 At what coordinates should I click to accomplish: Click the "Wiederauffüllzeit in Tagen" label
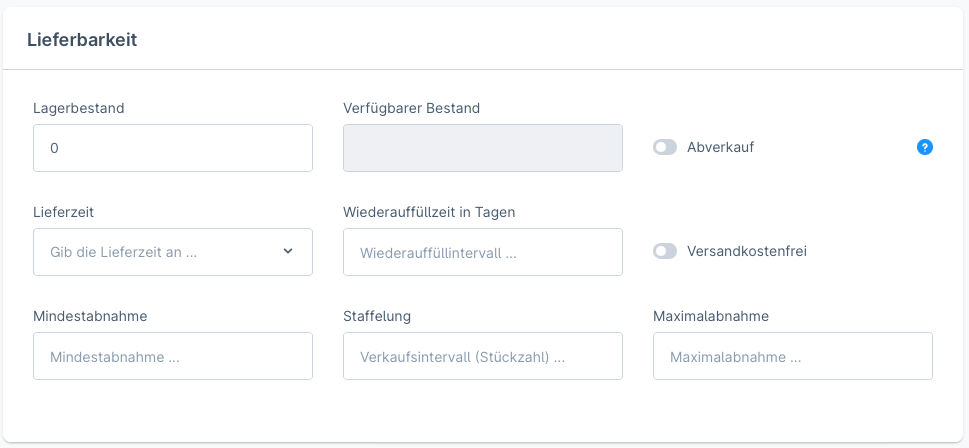coord(429,212)
